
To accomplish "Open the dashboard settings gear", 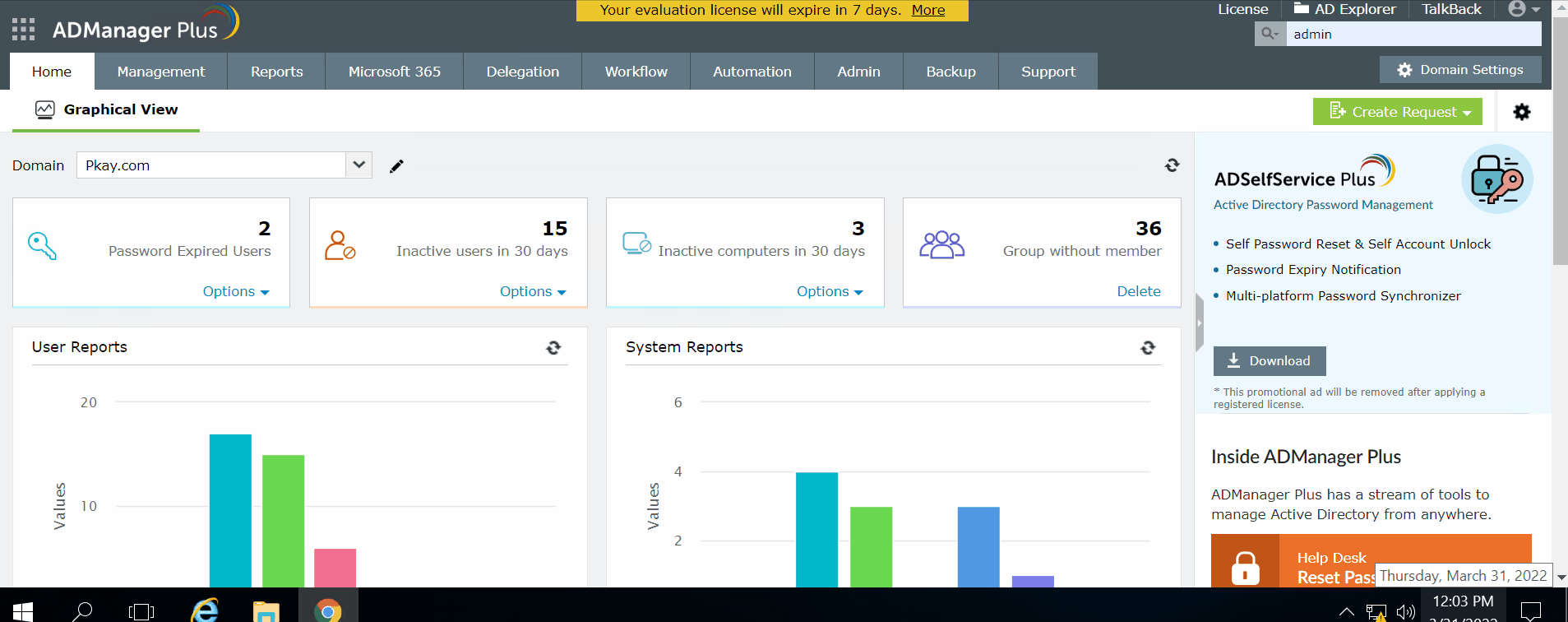I will pyautogui.click(x=1522, y=112).
